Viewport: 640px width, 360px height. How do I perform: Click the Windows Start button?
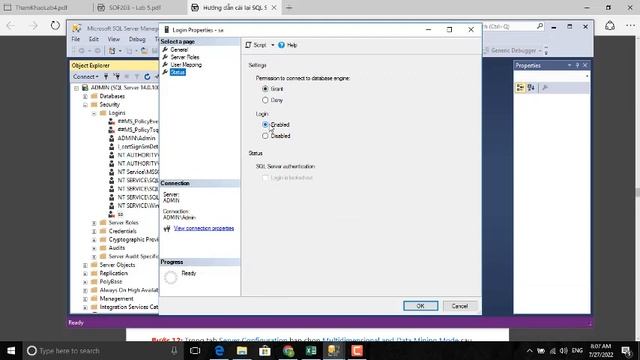(x=11, y=351)
